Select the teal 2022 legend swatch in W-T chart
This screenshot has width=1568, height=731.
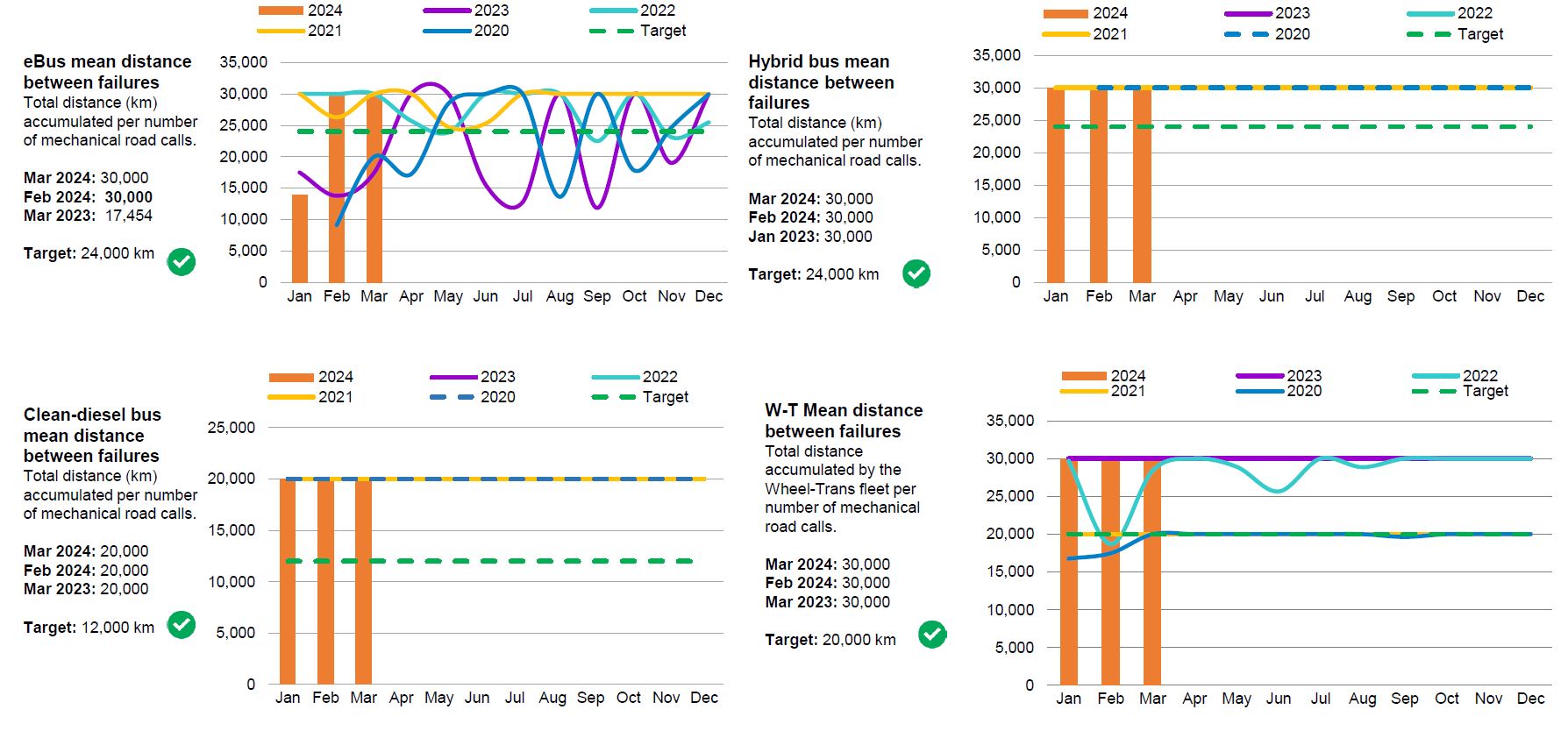point(1435,376)
